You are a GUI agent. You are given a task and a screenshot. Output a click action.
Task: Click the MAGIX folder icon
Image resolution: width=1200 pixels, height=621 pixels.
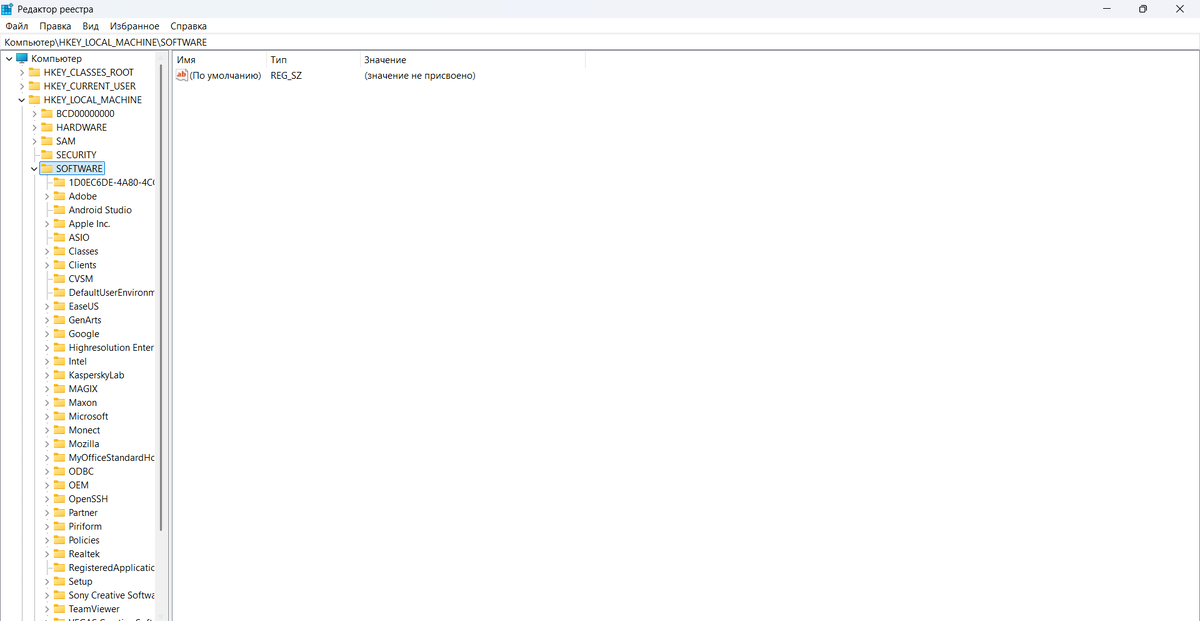pos(59,389)
